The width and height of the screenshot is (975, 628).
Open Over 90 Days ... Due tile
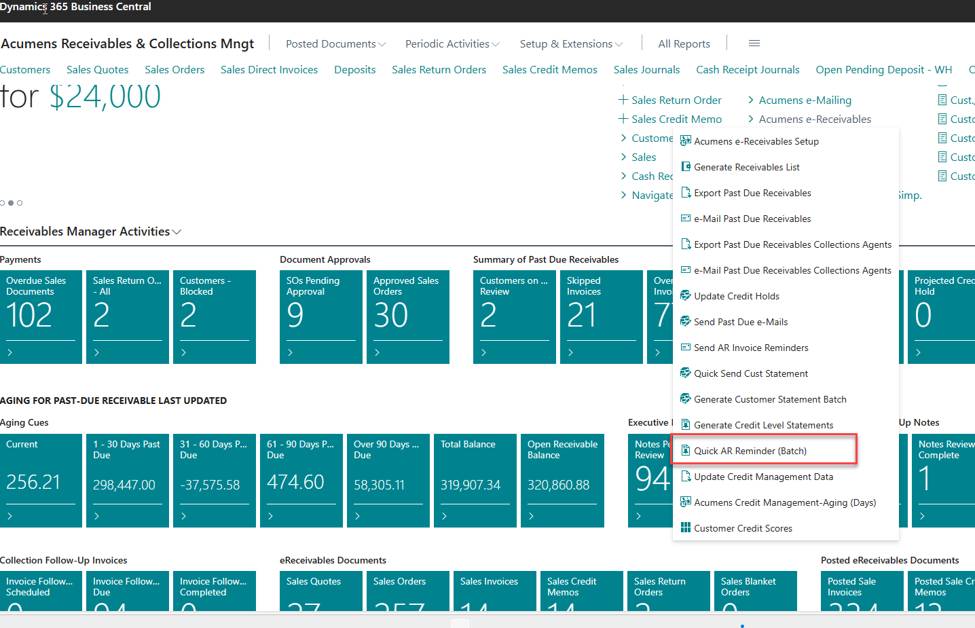388,481
